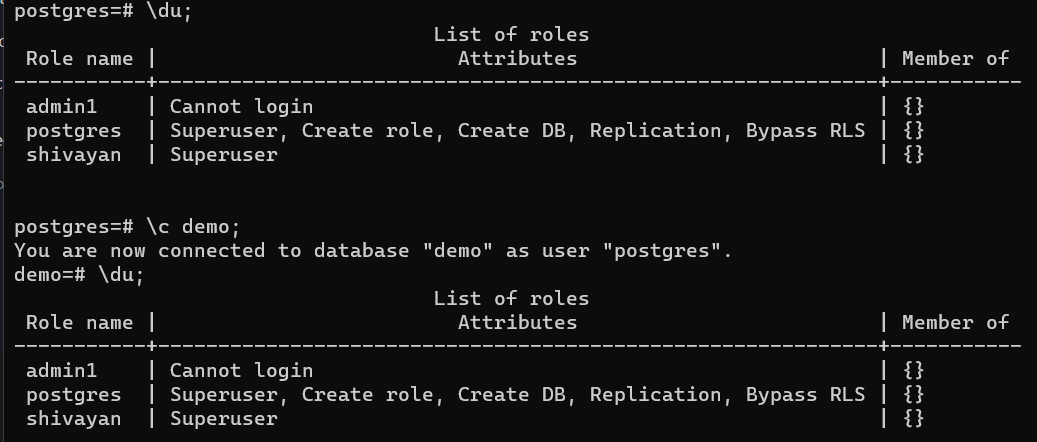Click shivayan's "Superuser" attribute in first table
This screenshot has height=442, width=1037.
coord(223,155)
